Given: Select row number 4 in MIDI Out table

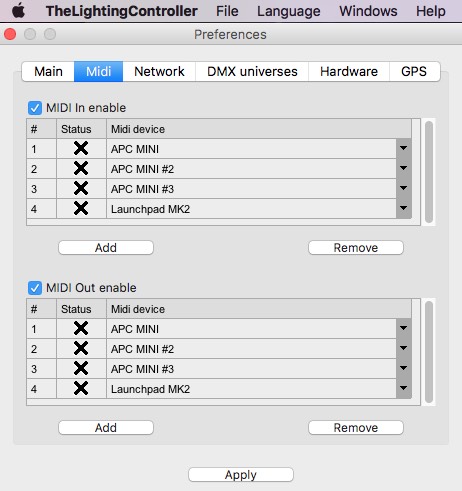Looking at the screenshot, I should click(41, 389).
